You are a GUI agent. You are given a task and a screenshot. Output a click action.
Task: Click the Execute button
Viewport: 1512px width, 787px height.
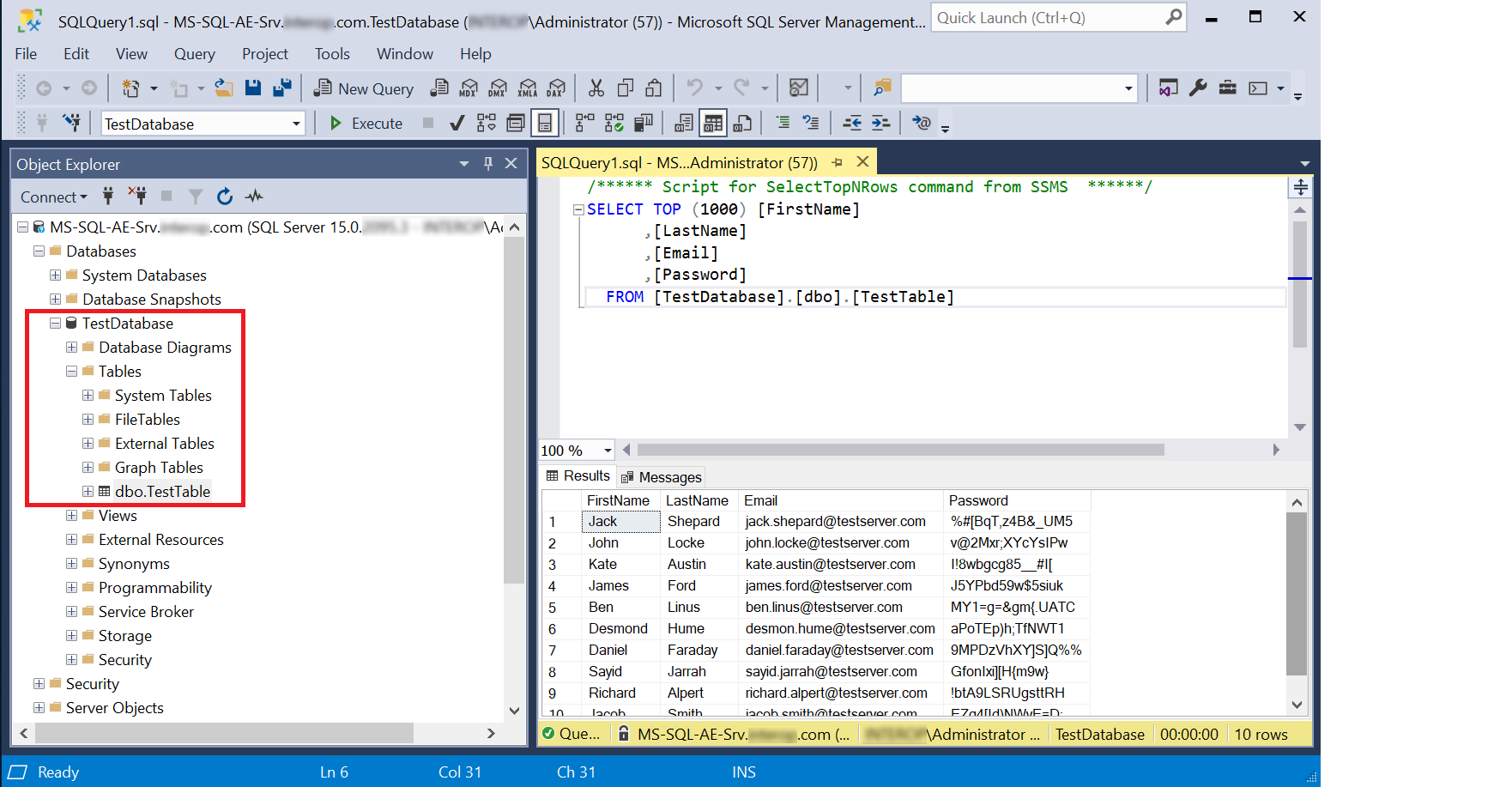tap(366, 123)
